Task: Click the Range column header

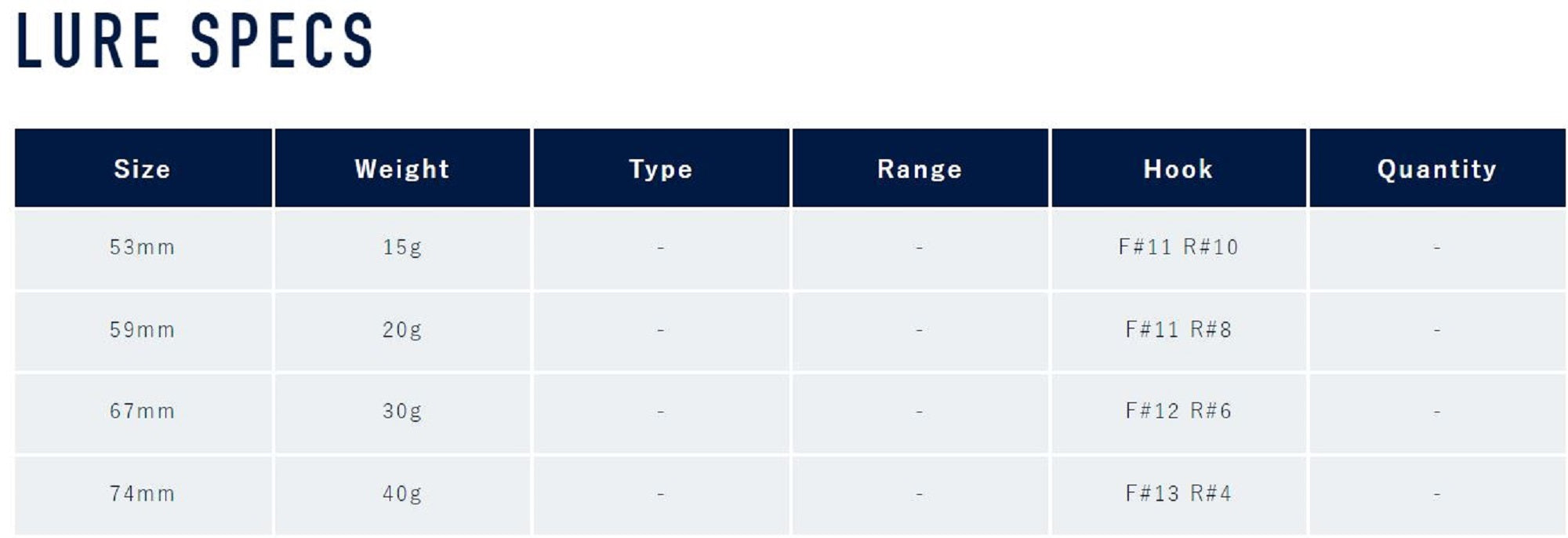Action: 920,169
